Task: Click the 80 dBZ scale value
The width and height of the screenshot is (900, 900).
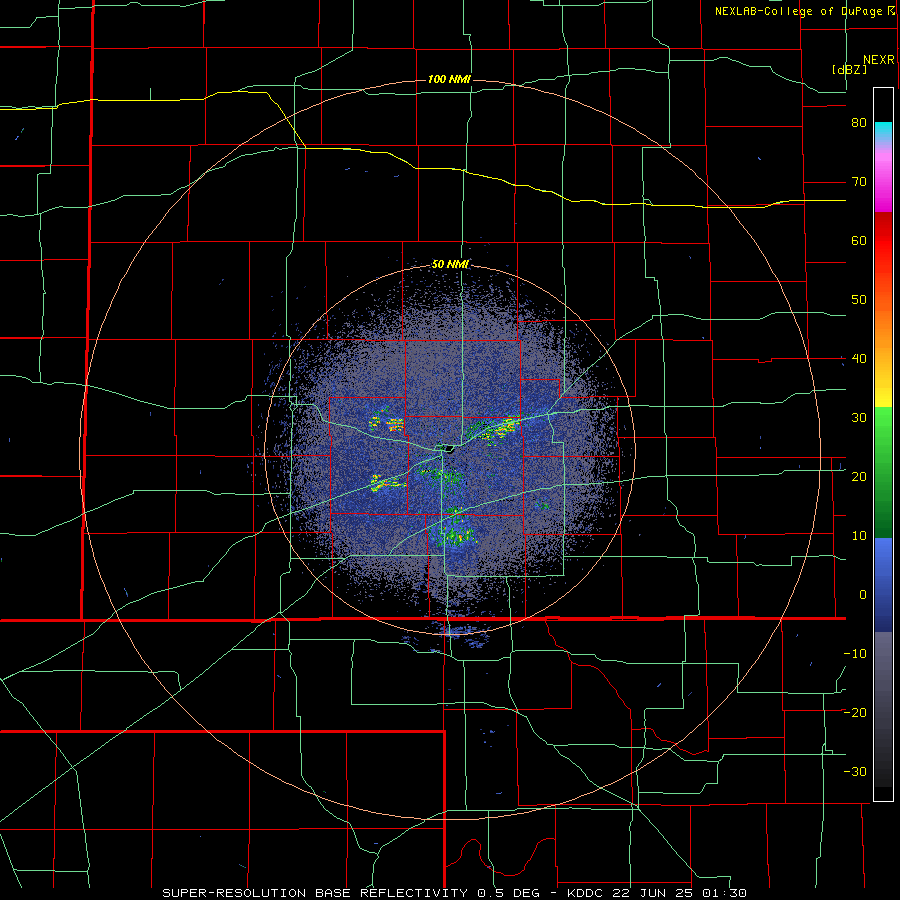Action: pos(859,123)
